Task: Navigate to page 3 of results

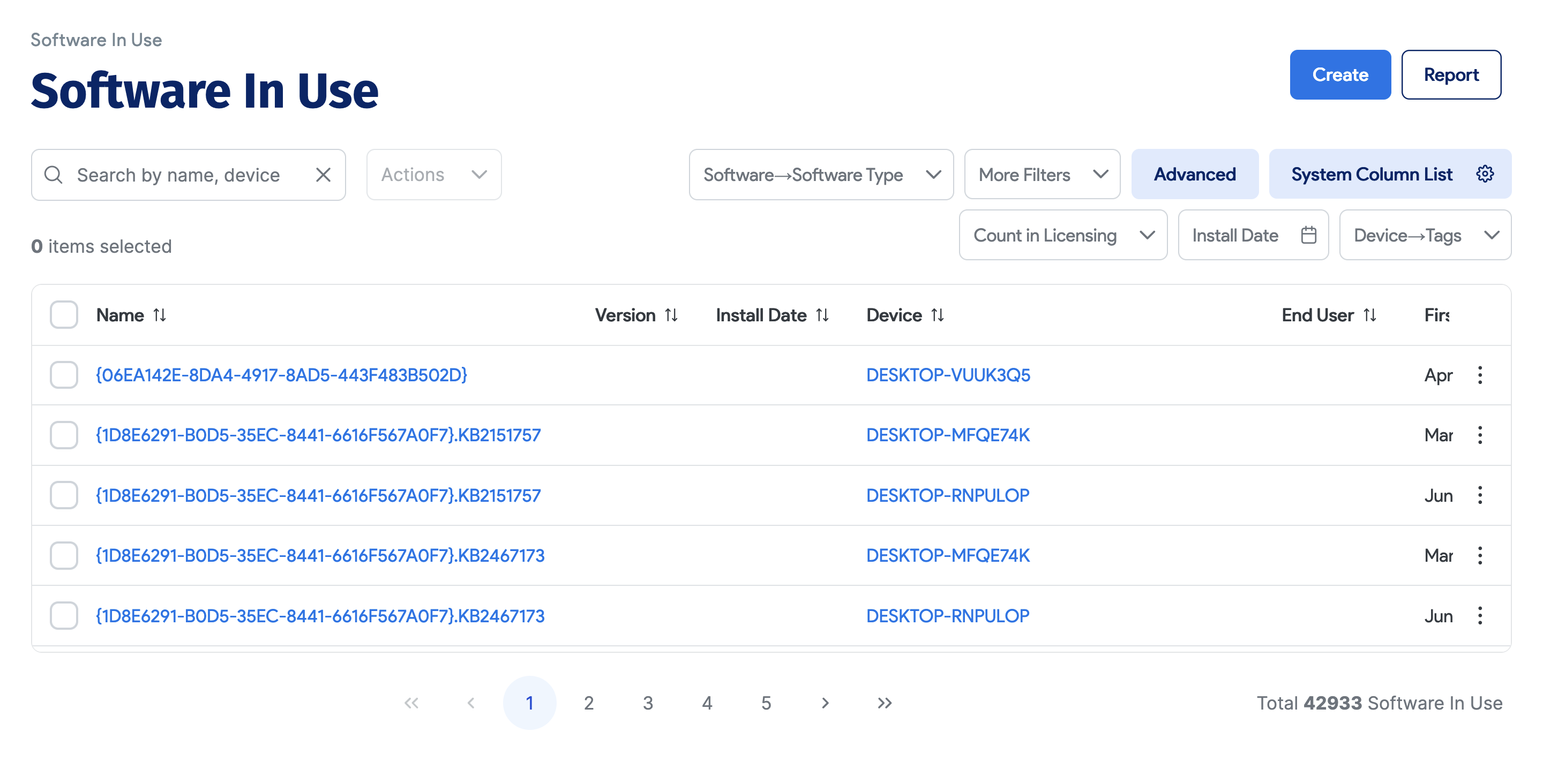Action: 648,703
